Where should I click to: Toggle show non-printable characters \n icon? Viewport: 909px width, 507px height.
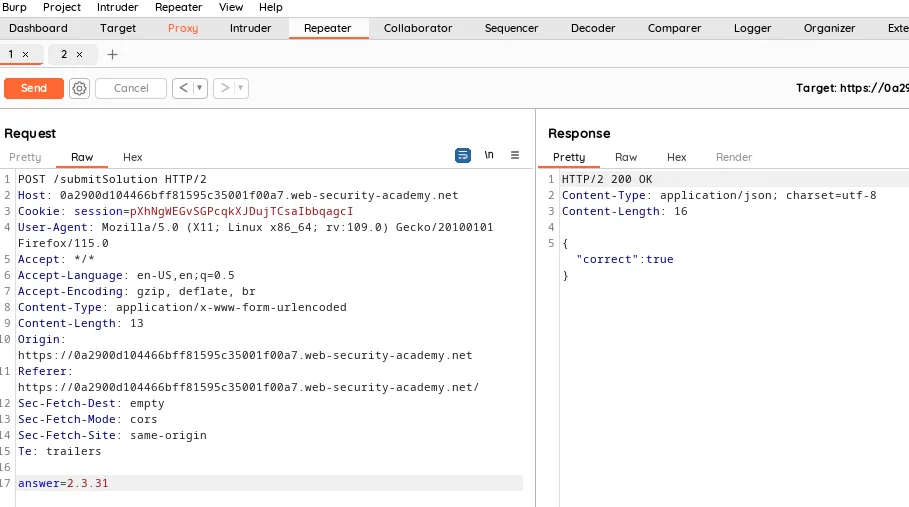(x=489, y=155)
